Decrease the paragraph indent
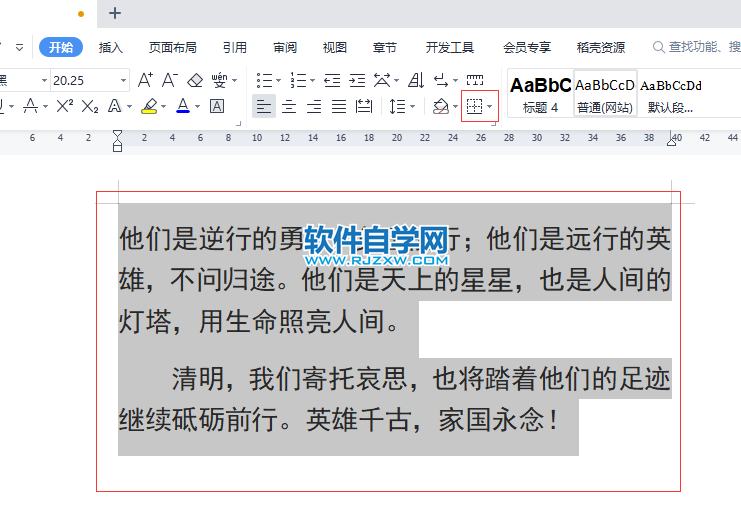The image size is (741, 521). [332, 81]
